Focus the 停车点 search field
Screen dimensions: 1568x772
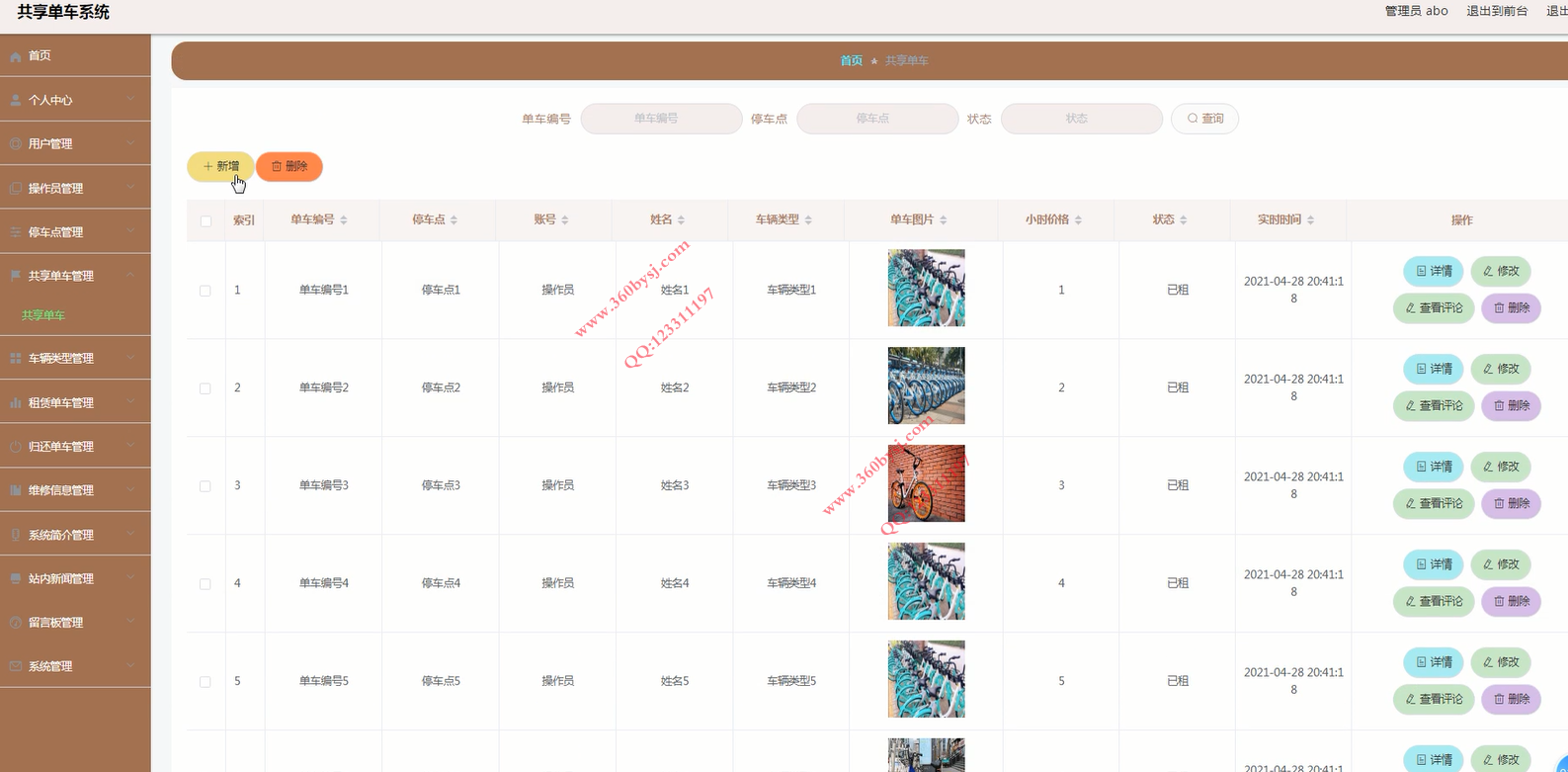point(877,119)
